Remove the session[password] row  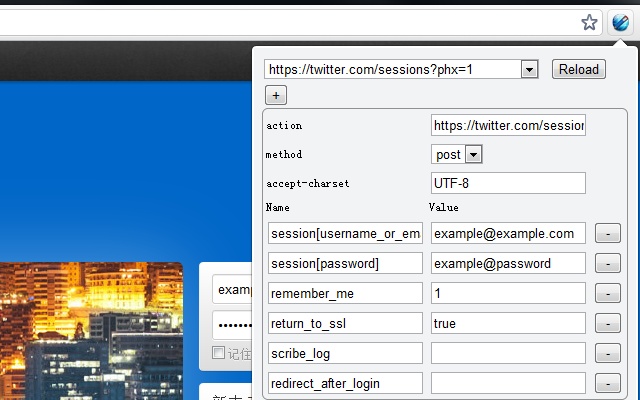(x=608, y=263)
